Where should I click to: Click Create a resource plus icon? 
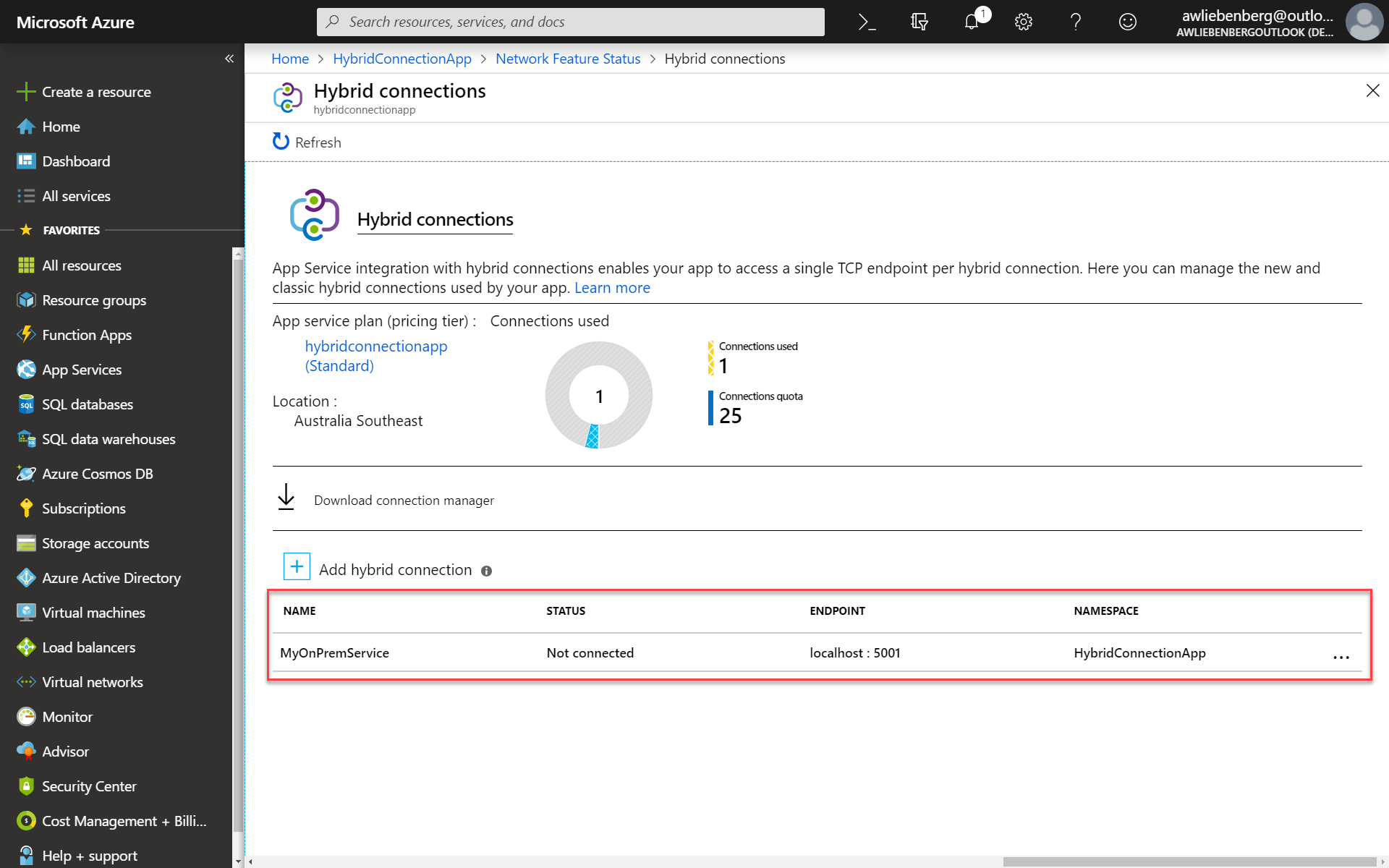click(26, 92)
